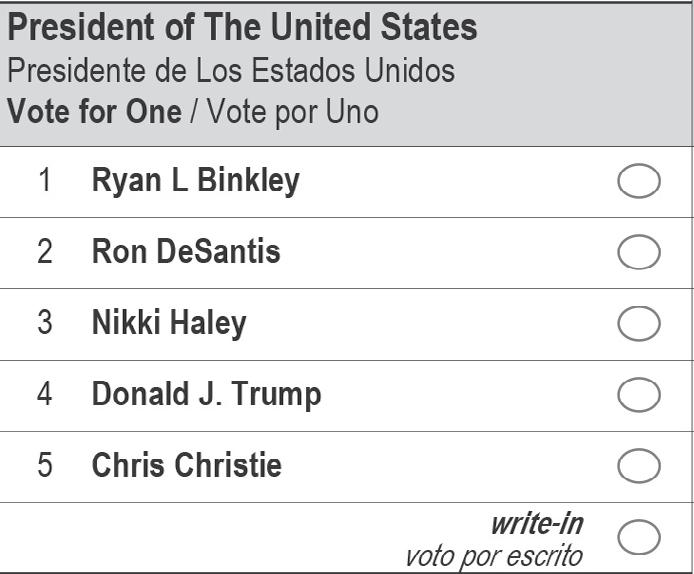Click the Donald J. Trump candidate name
The height and width of the screenshot is (574, 694).
(206, 394)
